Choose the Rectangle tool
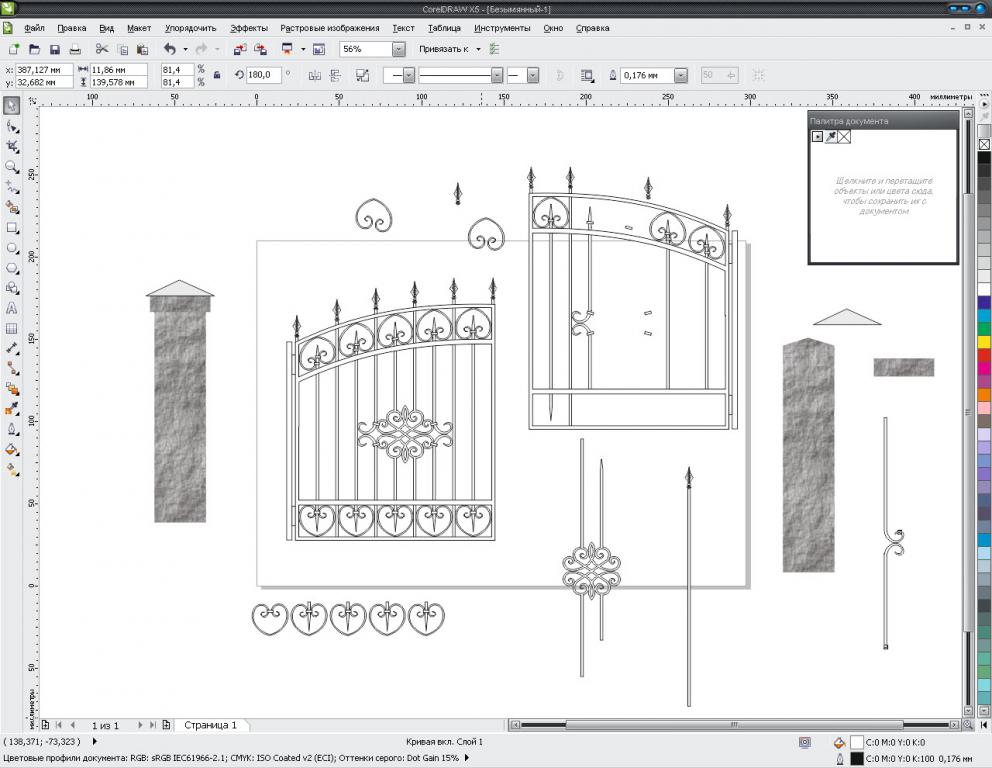This screenshot has width=992, height=768. [12, 228]
